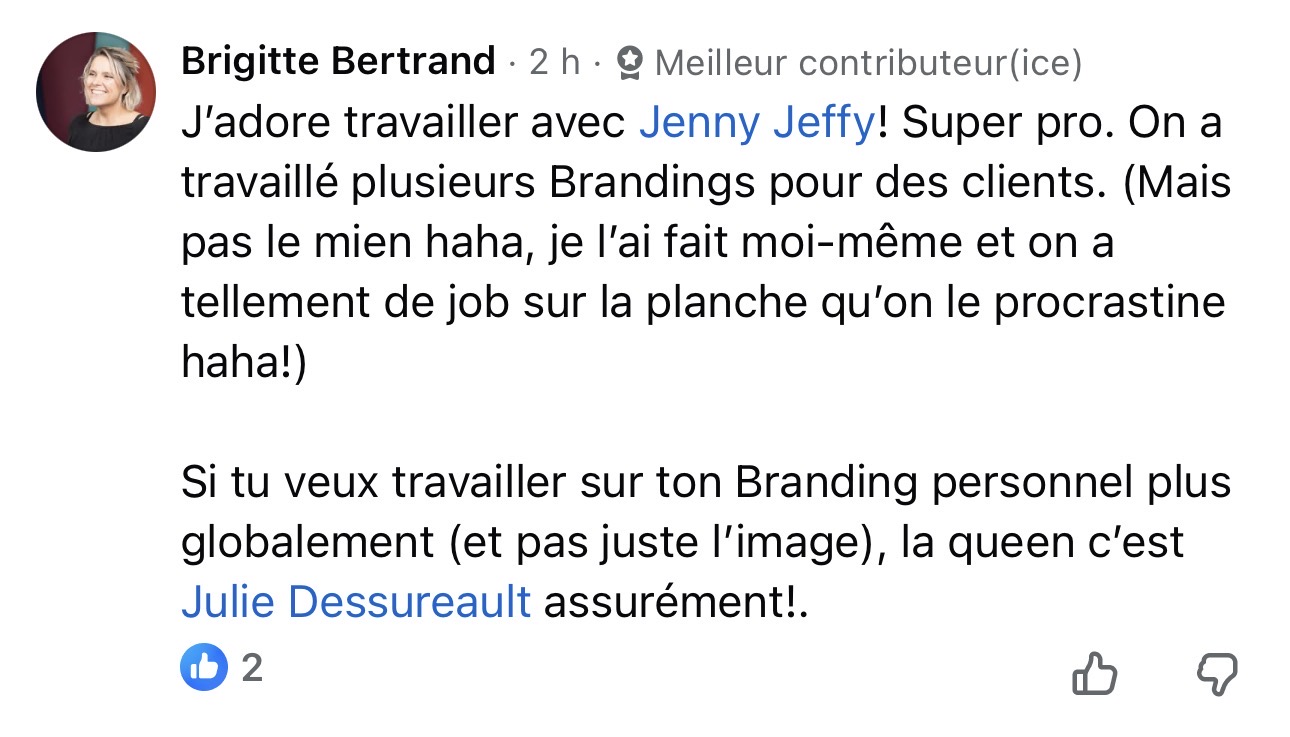The width and height of the screenshot is (1290, 737).
Task: Click the Meilleur contributeur(ice) label
Action: pyautogui.click(x=868, y=64)
